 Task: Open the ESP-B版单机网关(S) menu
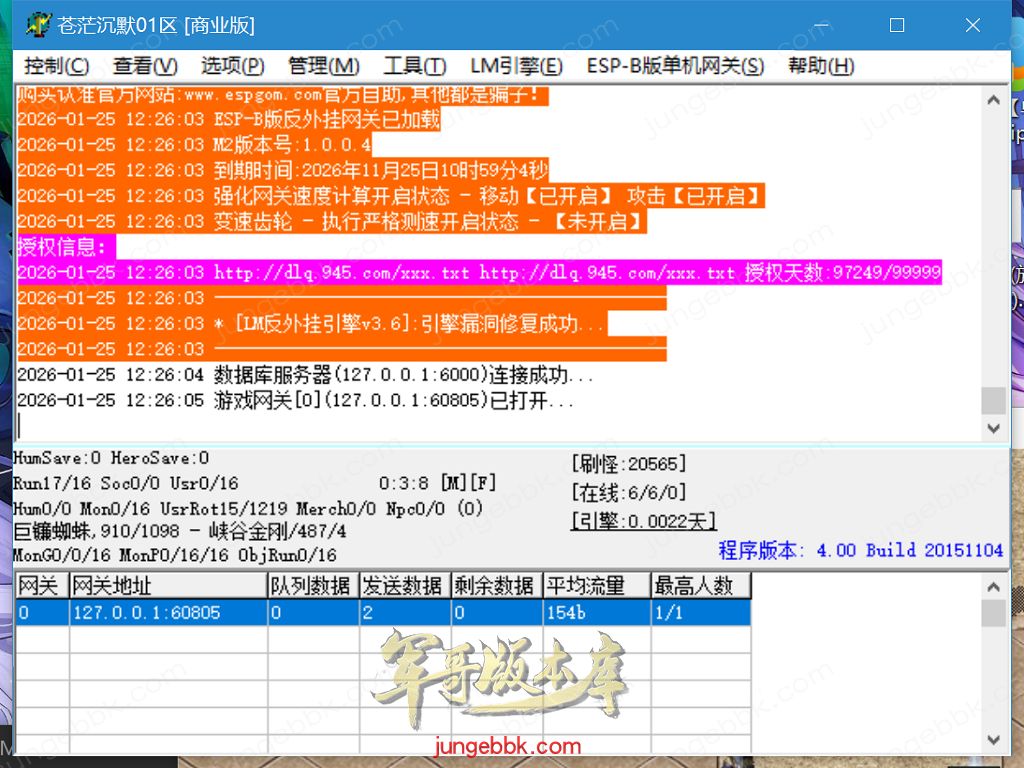point(675,66)
